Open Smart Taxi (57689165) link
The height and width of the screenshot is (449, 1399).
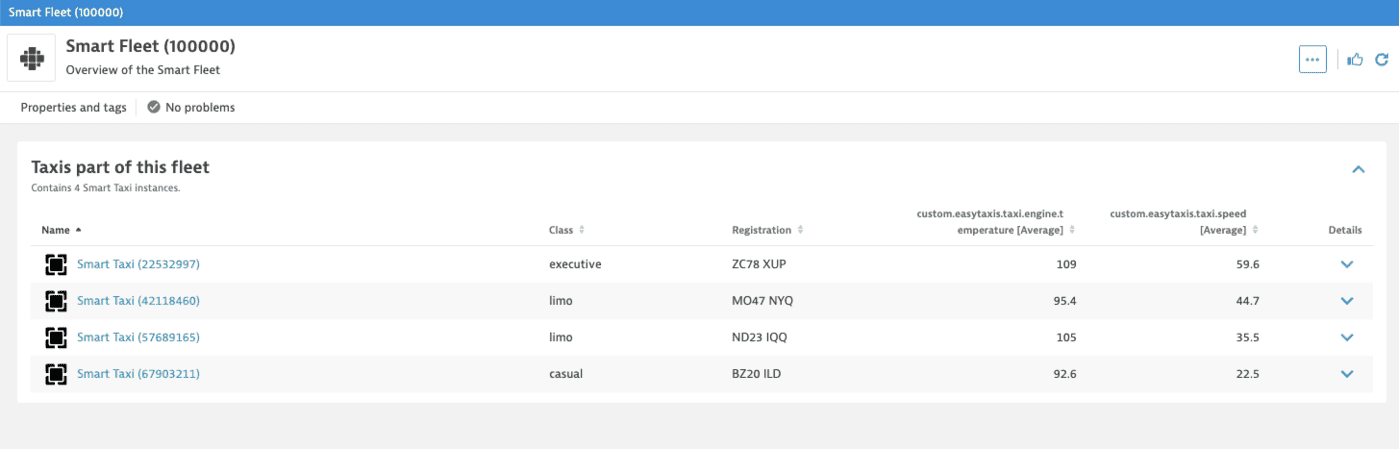tap(138, 337)
